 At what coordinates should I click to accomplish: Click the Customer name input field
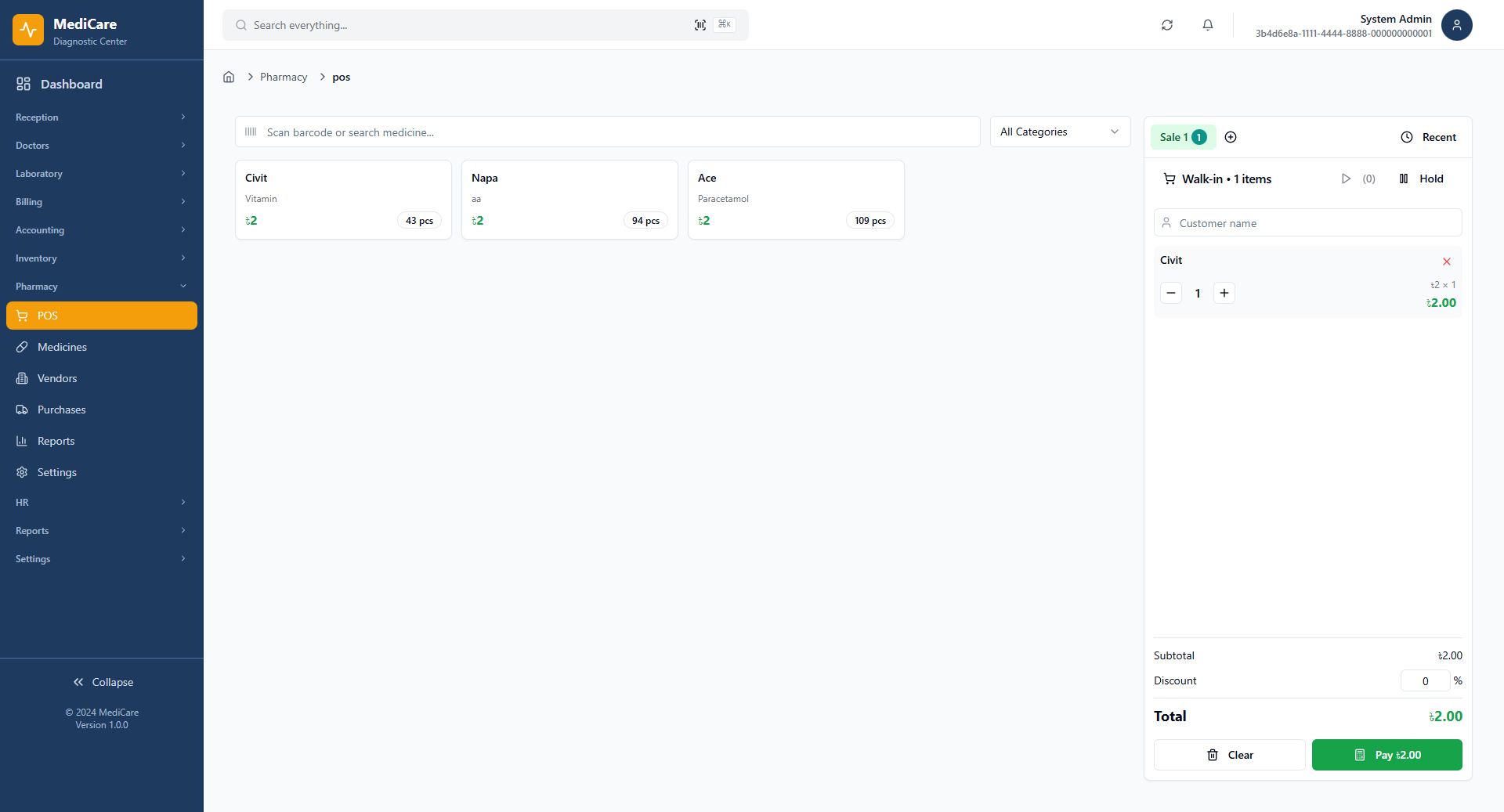[x=1316, y=223]
